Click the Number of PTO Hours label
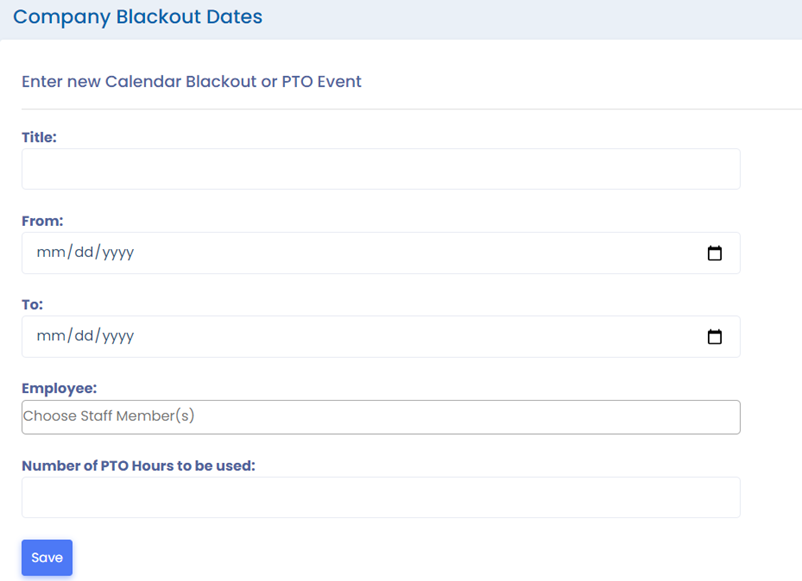 138,465
